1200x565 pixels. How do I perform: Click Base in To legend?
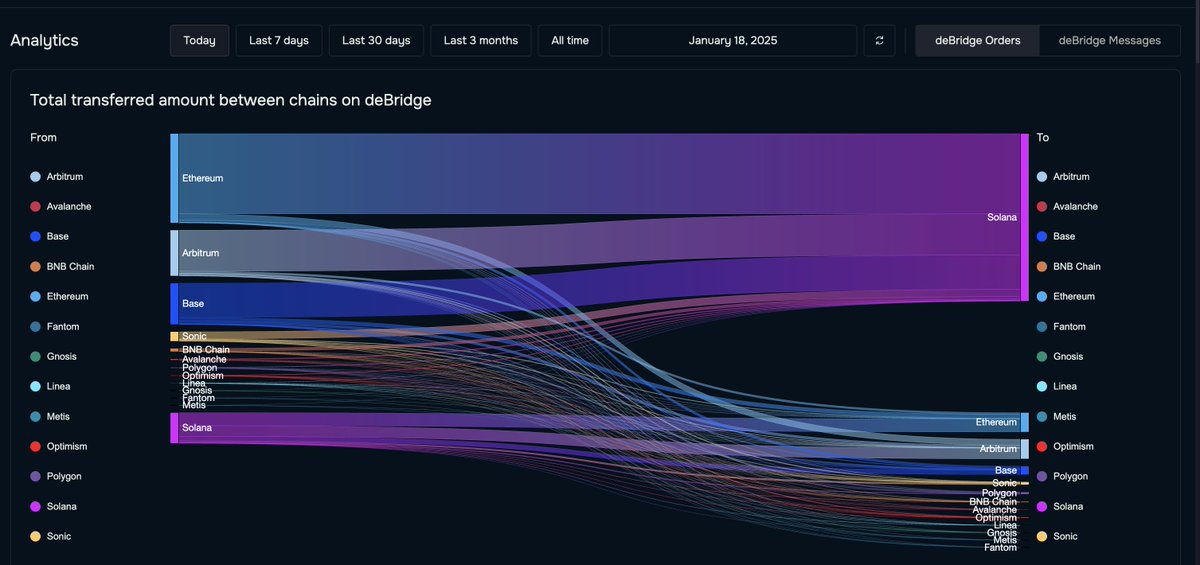click(x=1057, y=237)
